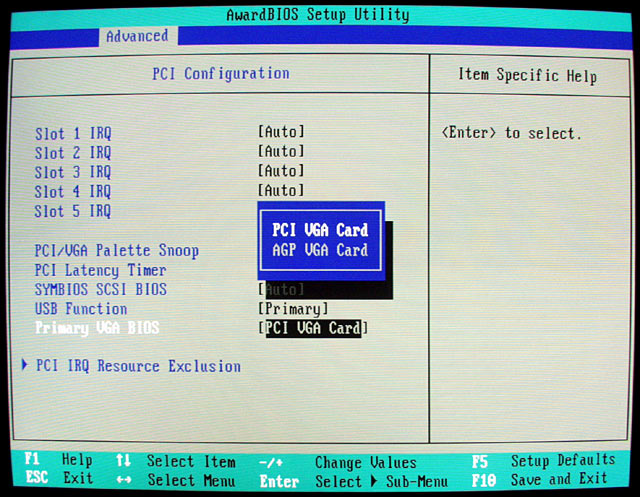Select the Advanced tab
The width and height of the screenshot is (640, 497).
[137, 36]
